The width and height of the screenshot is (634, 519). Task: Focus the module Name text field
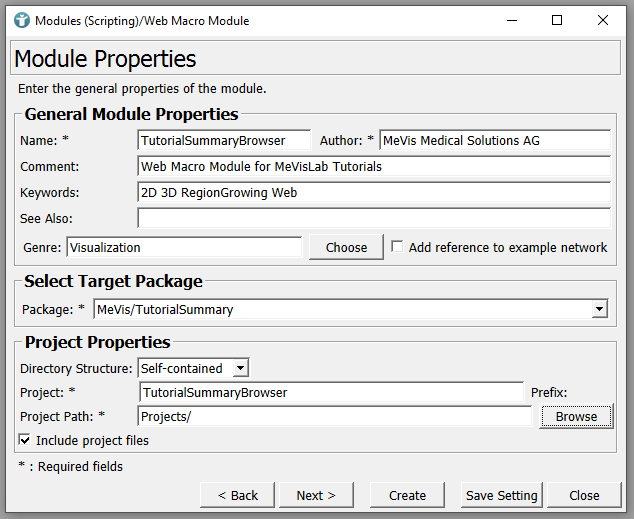coord(225,141)
